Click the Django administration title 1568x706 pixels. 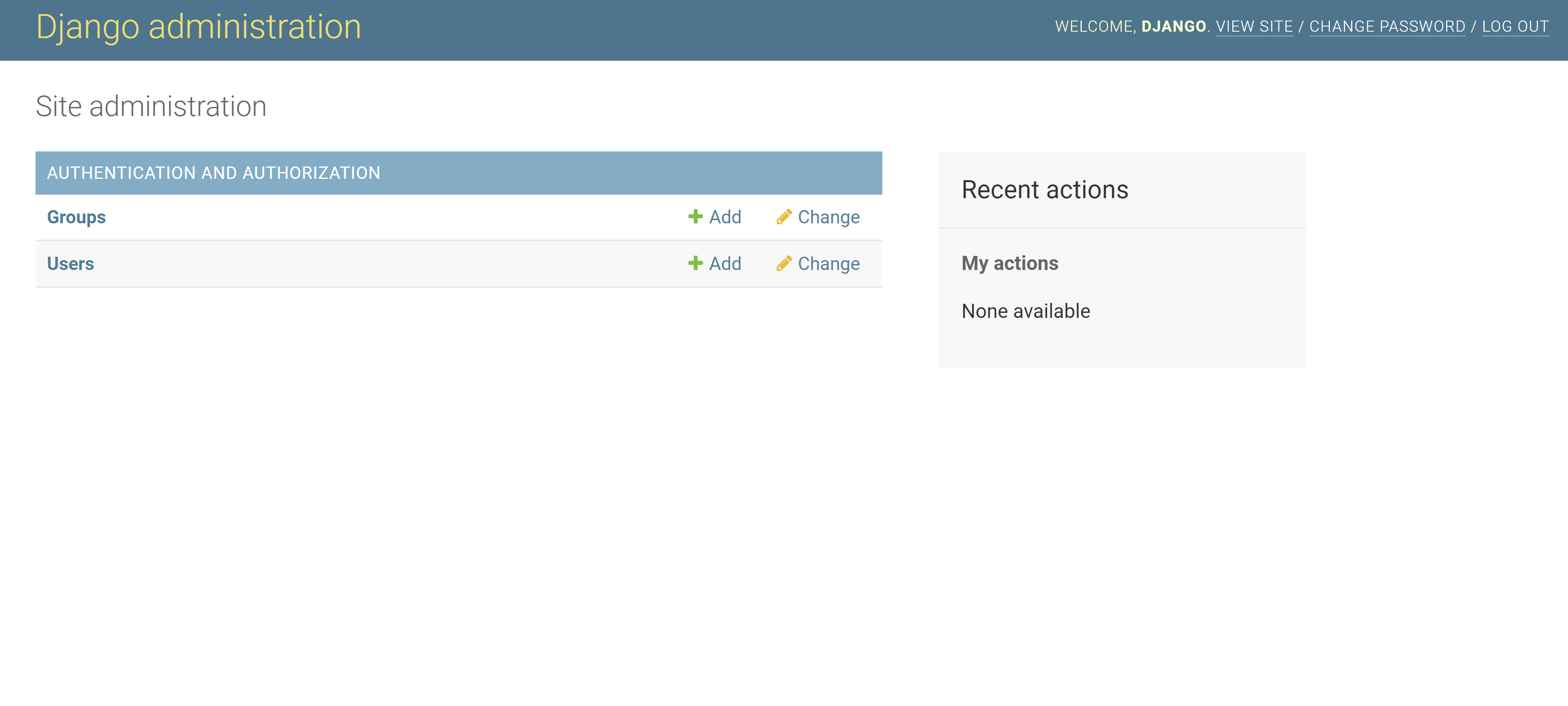click(198, 27)
